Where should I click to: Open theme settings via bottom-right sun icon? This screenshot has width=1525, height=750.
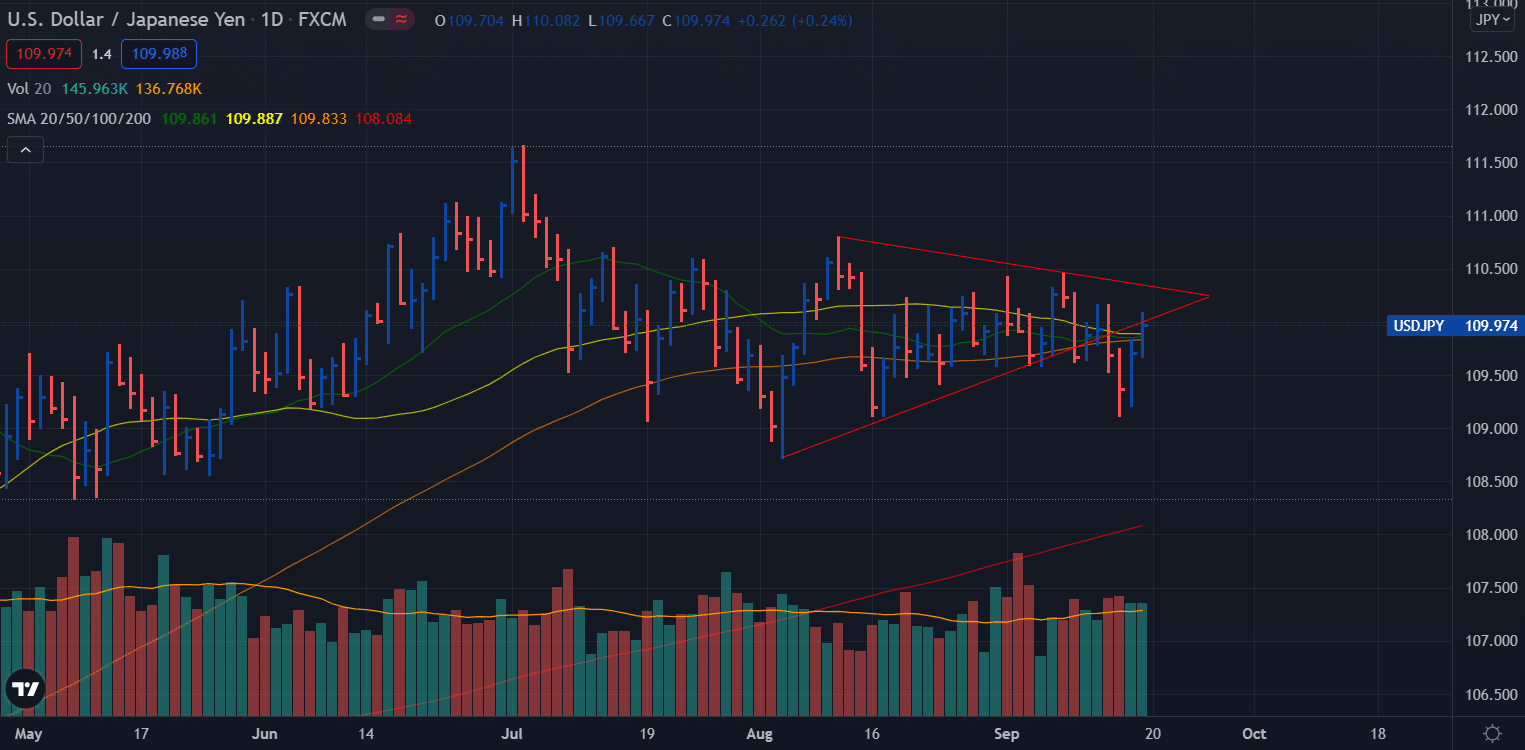[x=1494, y=734]
